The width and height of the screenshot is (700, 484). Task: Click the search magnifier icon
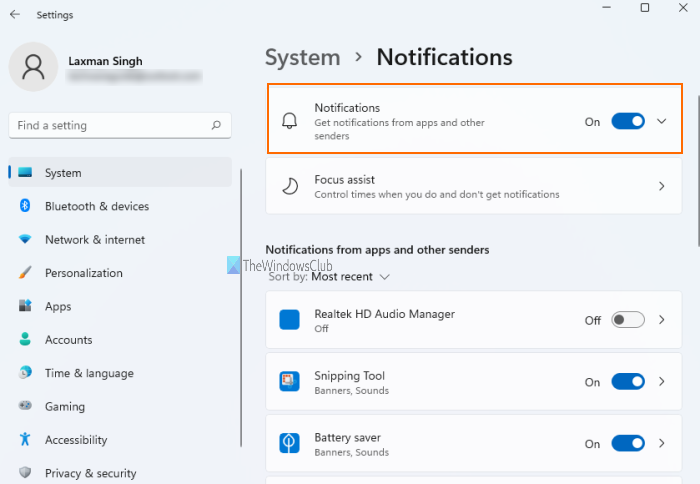[216, 126]
